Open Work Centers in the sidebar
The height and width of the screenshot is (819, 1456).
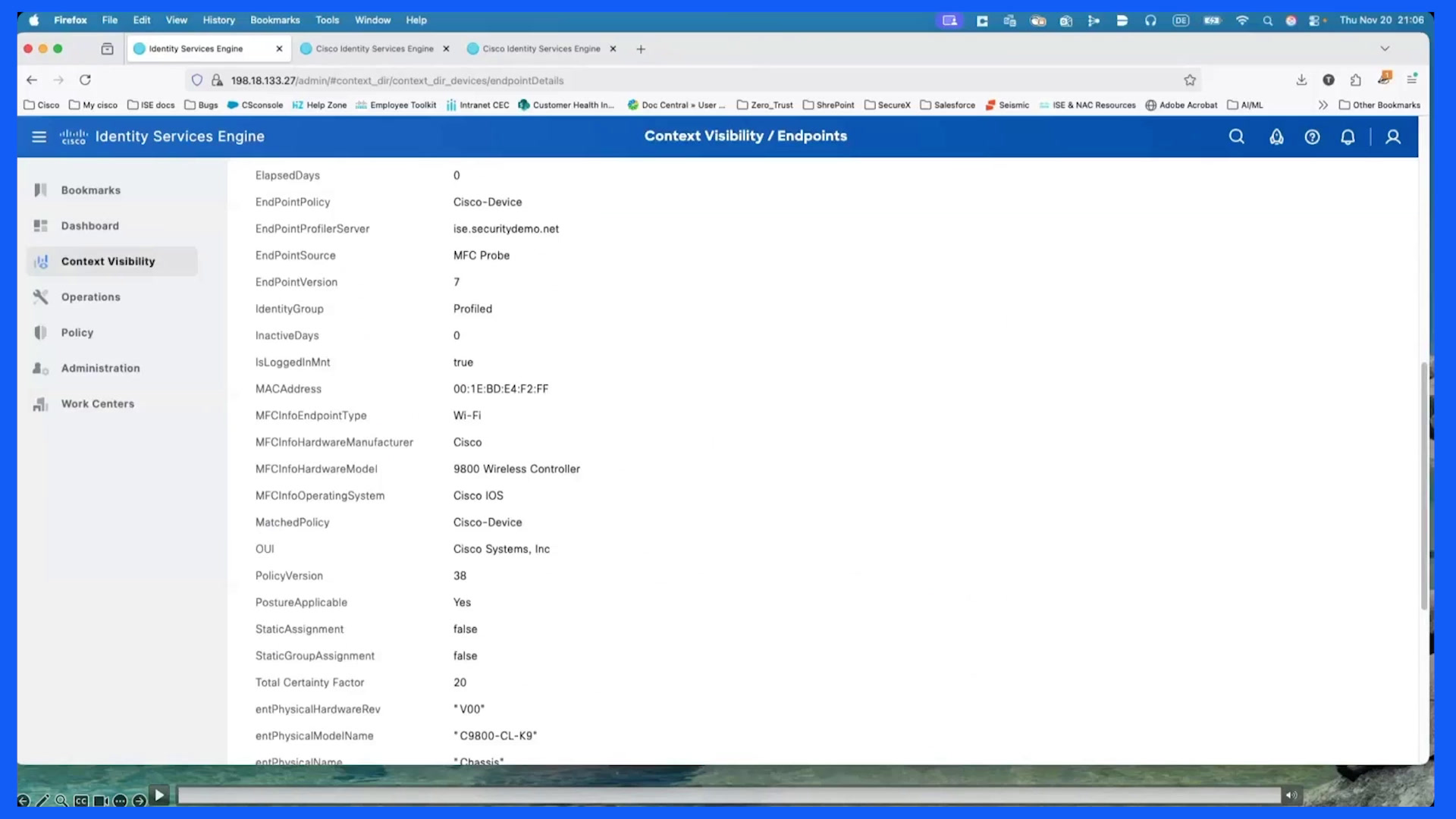click(x=112, y=404)
